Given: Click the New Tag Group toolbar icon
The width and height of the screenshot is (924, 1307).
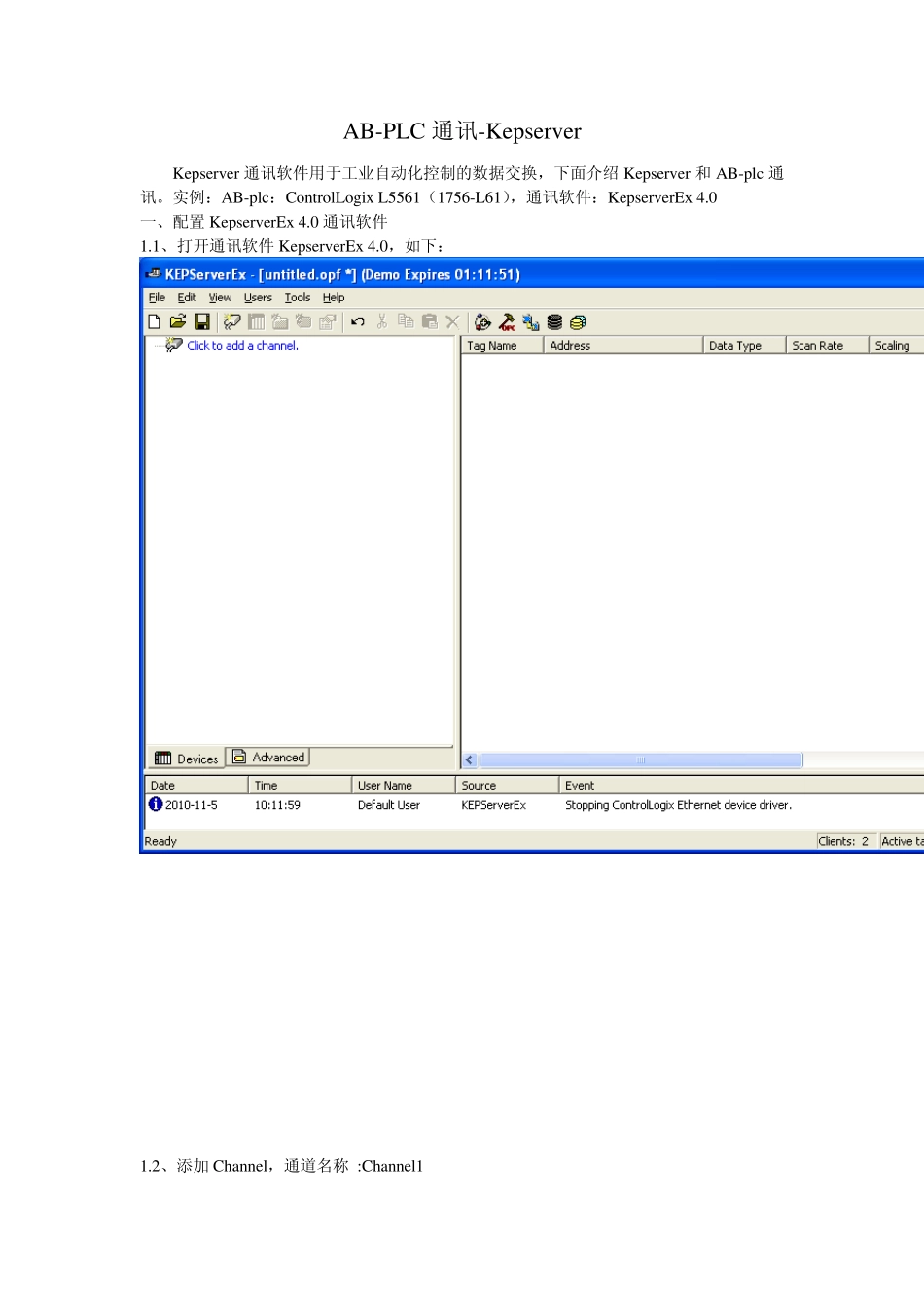Looking at the screenshot, I should coord(280,322).
